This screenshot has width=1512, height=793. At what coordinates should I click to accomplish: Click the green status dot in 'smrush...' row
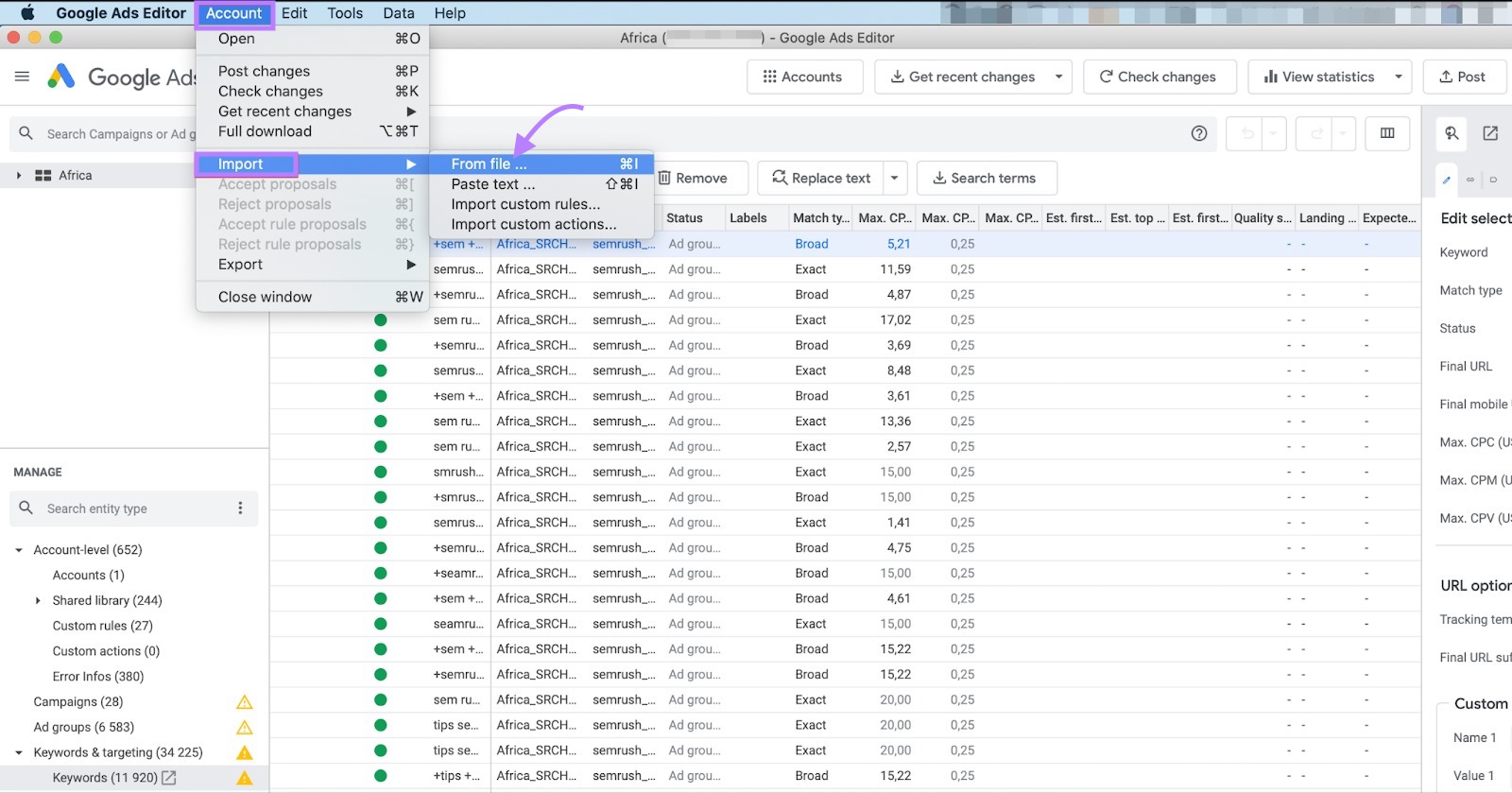tap(381, 472)
